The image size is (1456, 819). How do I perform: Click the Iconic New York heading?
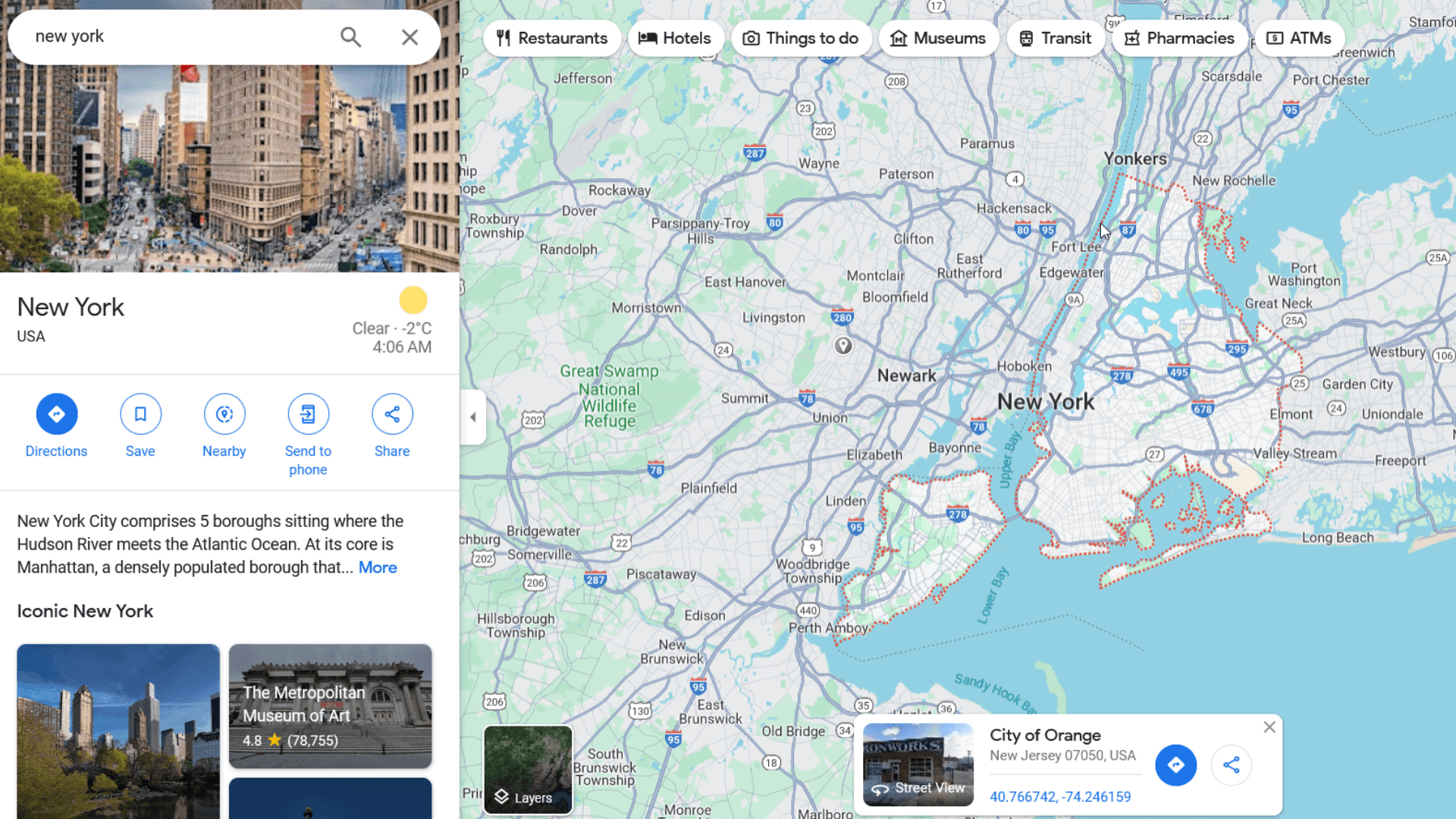tap(85, 611)
